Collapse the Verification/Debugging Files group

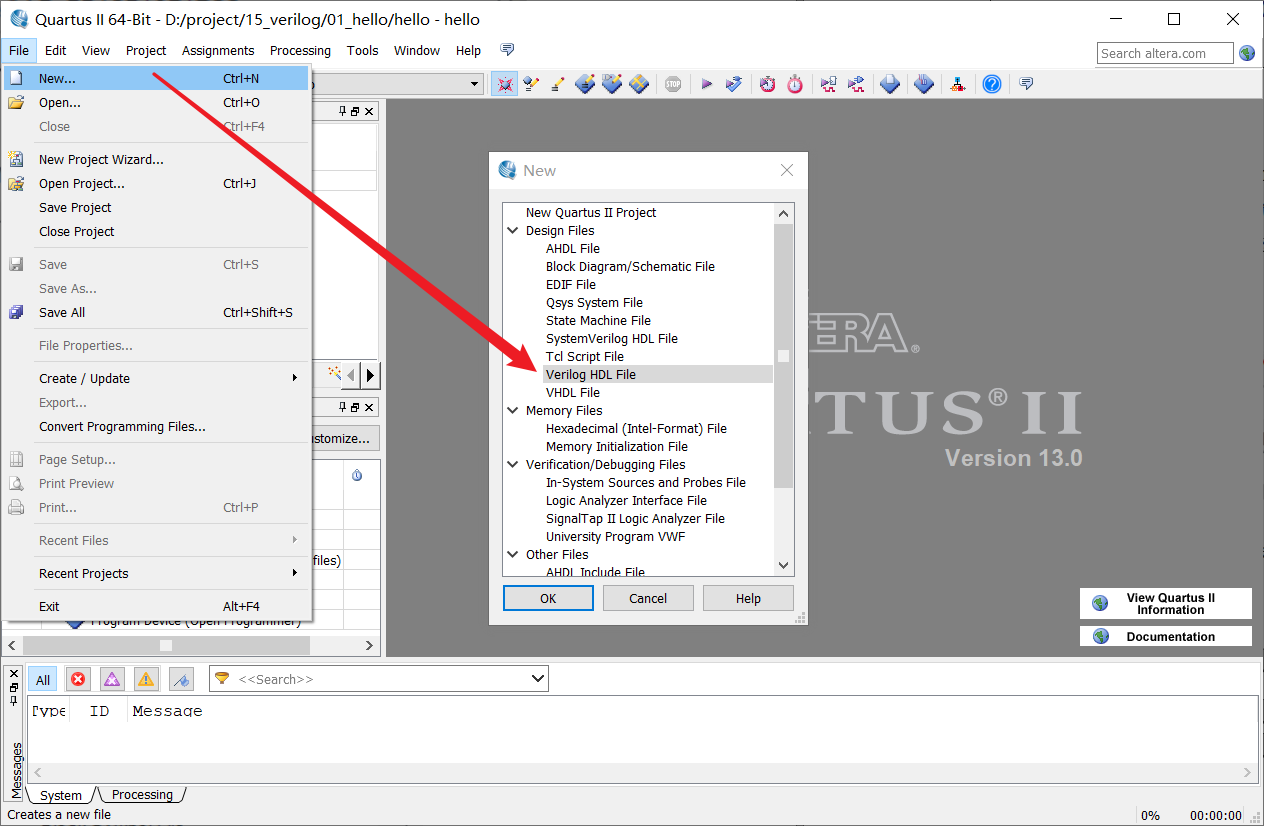point(513,464)
